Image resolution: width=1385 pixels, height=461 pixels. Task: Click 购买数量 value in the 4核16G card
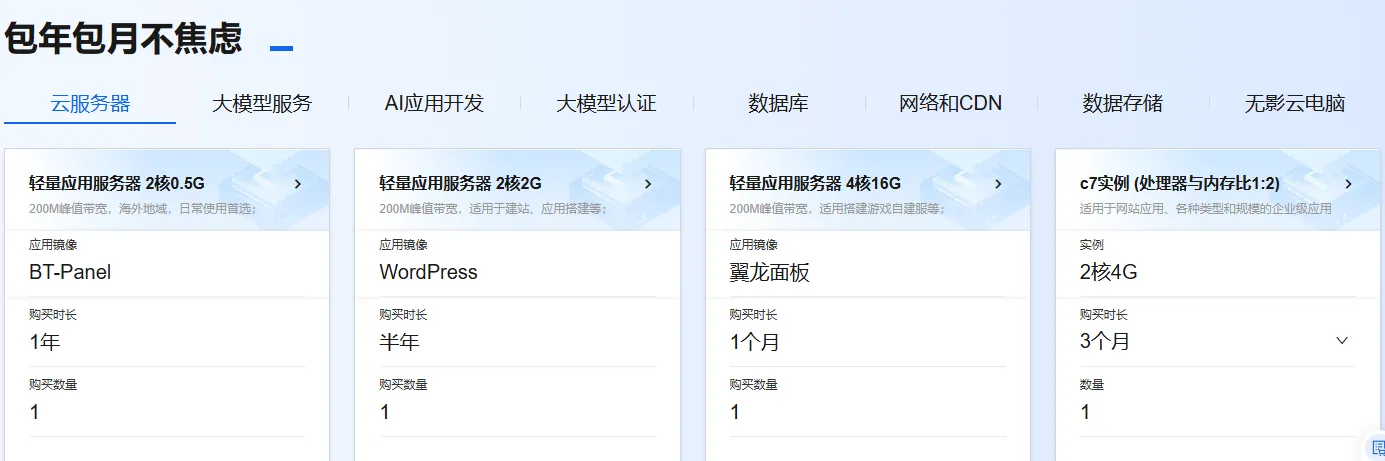(x=734, y=412)
